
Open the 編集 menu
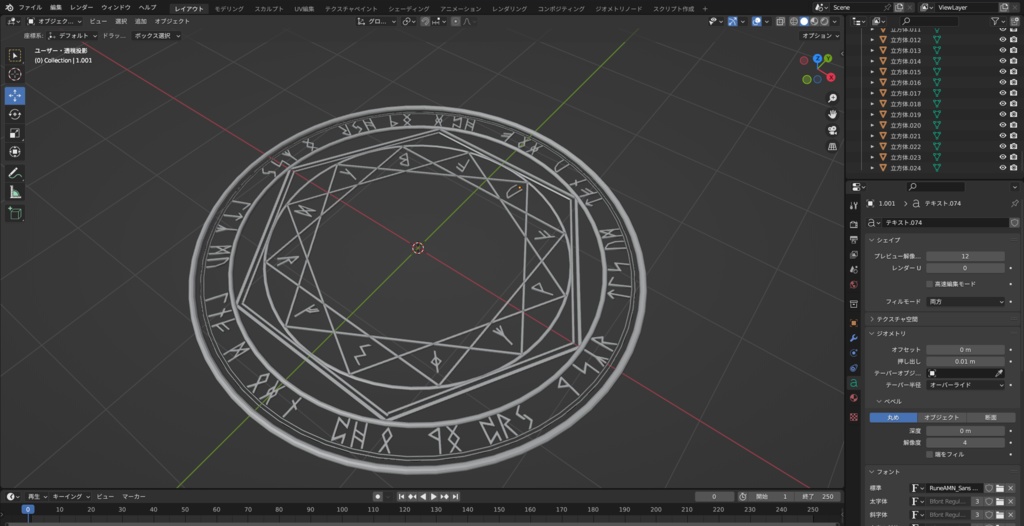coord(56,8)
